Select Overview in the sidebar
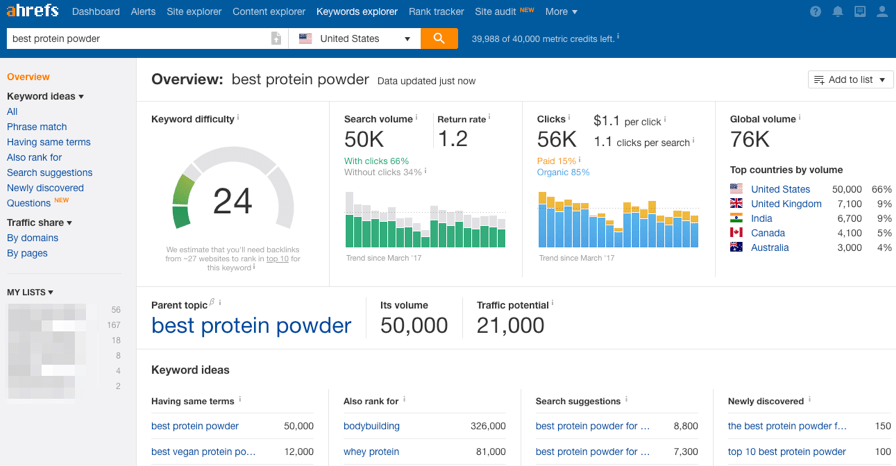 coord(28,77)
